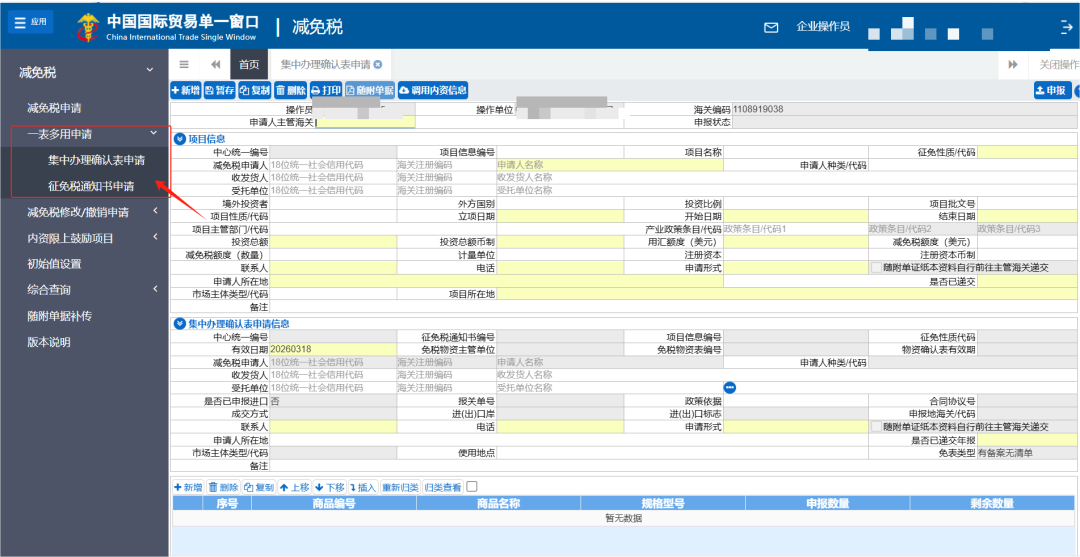Click the mail envelope icon in header
The image size is (1080, 557).
[x=771, y=27]
